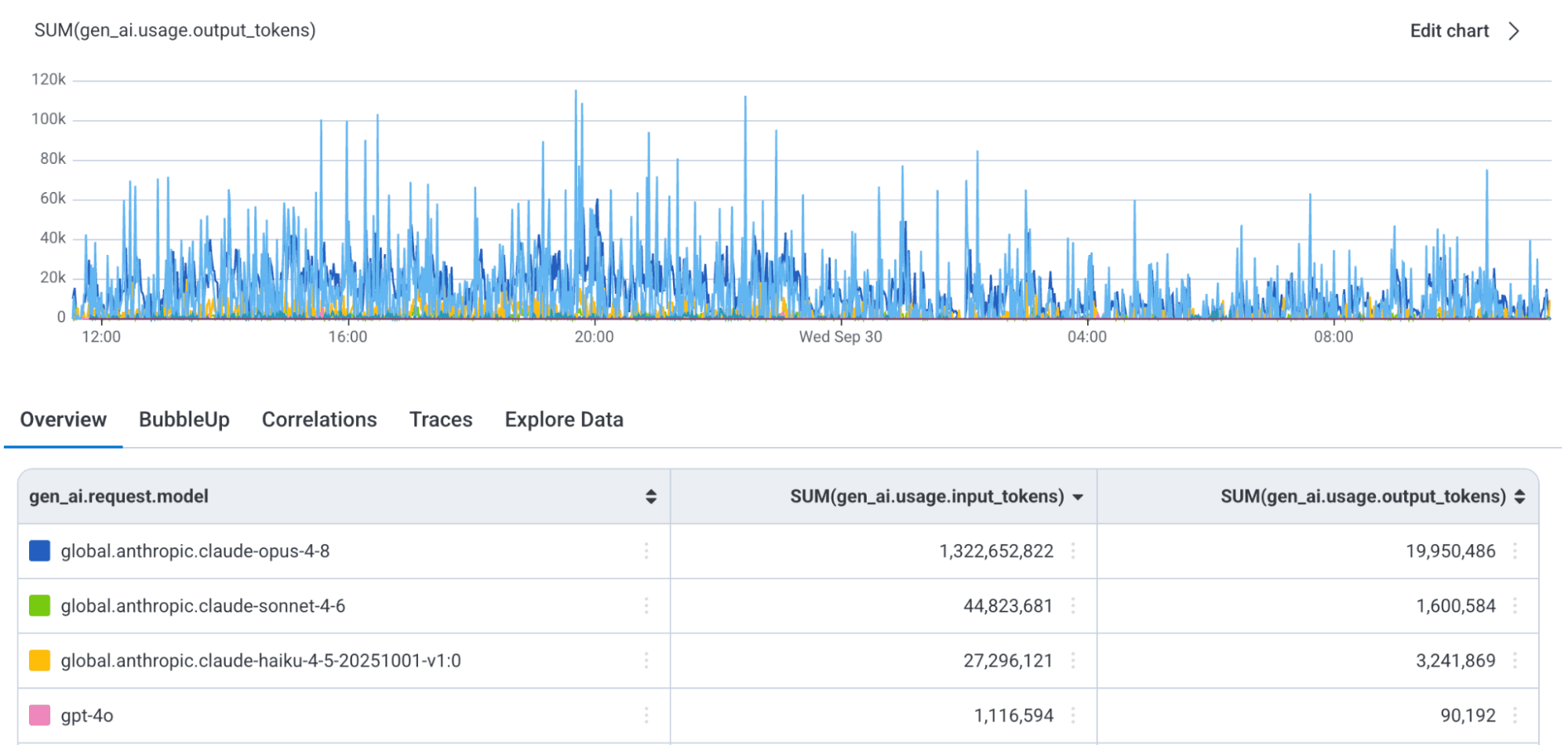Open the BubbleUp tab
The image size is (1568, 745).
pos(184,420)
